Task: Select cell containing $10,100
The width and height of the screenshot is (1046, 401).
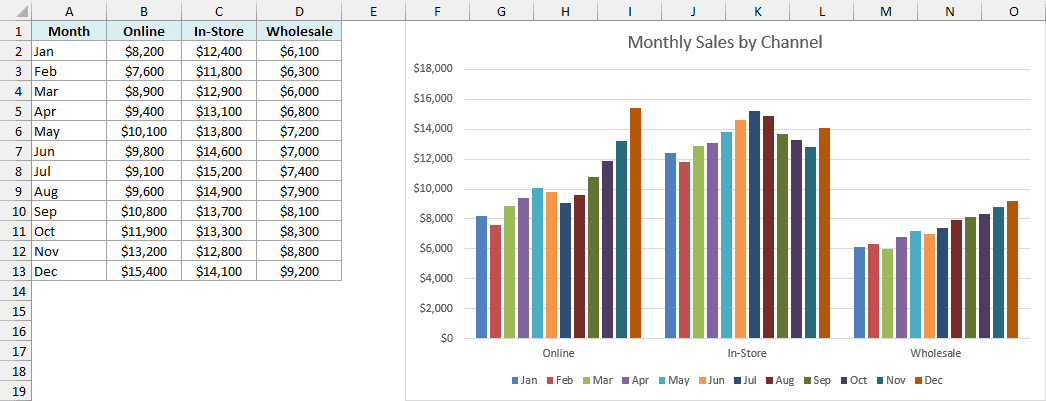Action: (x=143, y=131)
